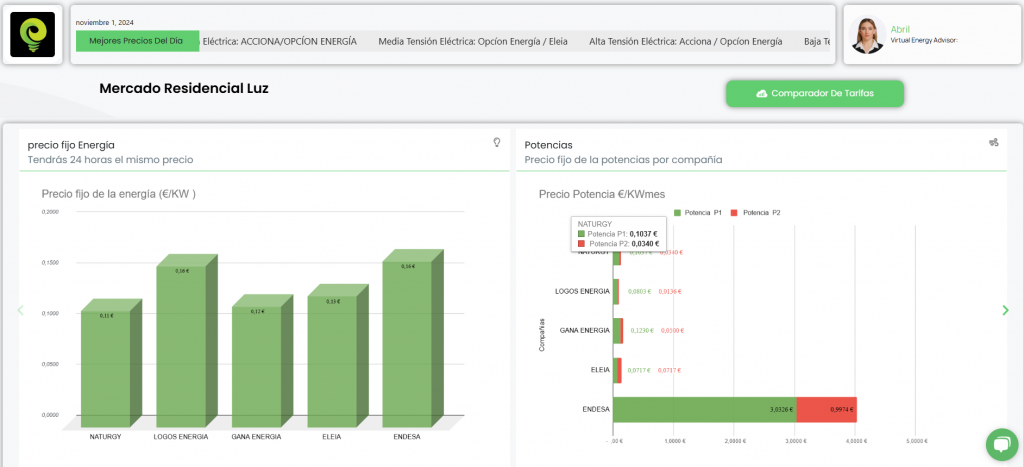Viewport: 1024px width, 467px height.
Task: Click the precio fijo Energía panel title
Action: [71, 145]
